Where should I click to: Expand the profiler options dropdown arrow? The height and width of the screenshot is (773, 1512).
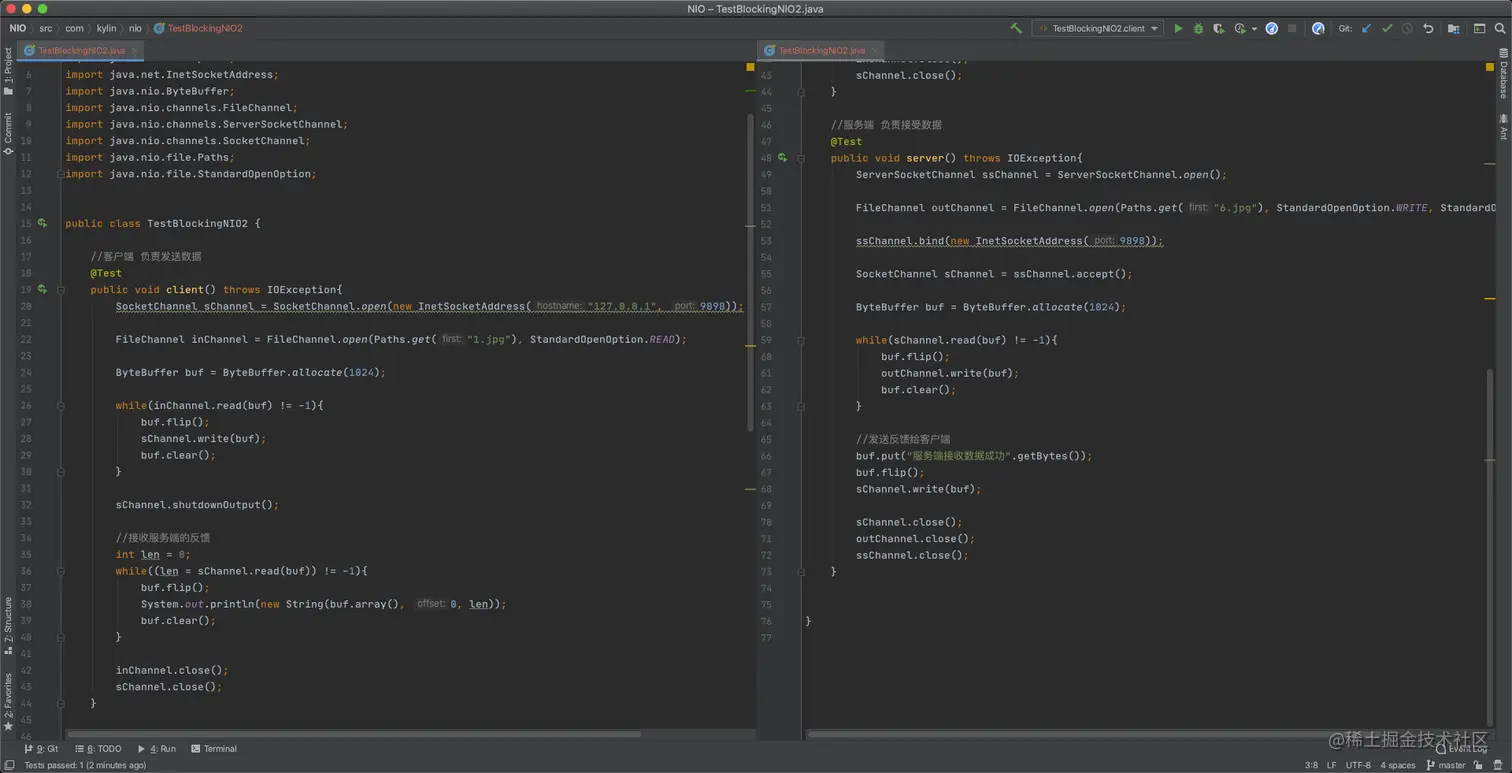click(x=1254, y=29)
